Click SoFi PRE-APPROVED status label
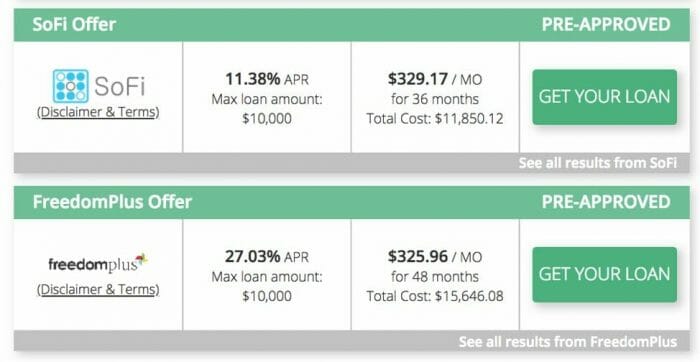 (x=606, y=25)
